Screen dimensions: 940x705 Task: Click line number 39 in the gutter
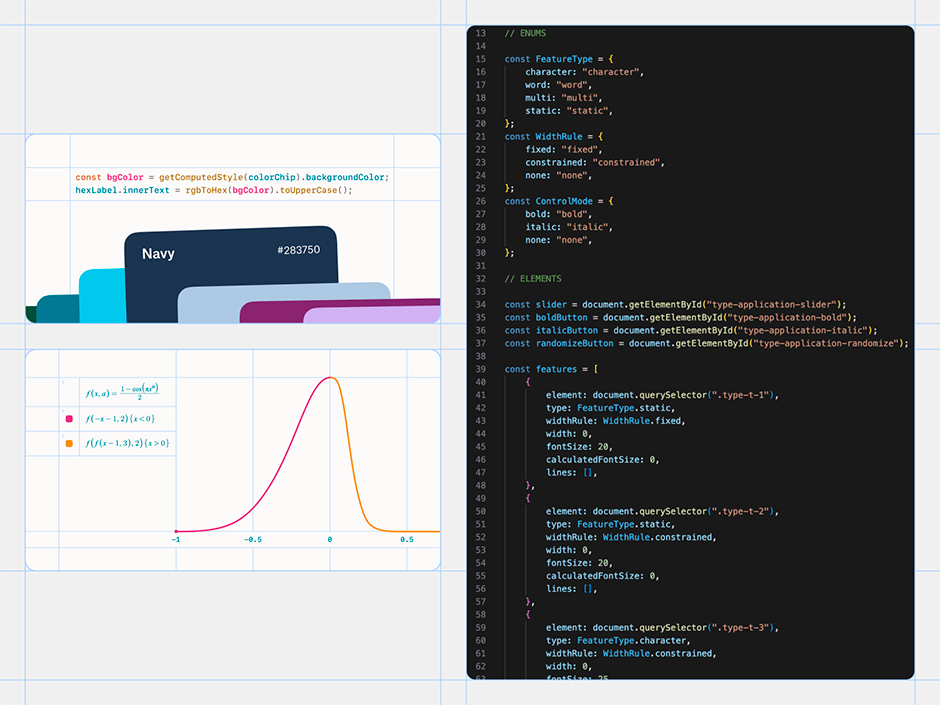[481, 369]
